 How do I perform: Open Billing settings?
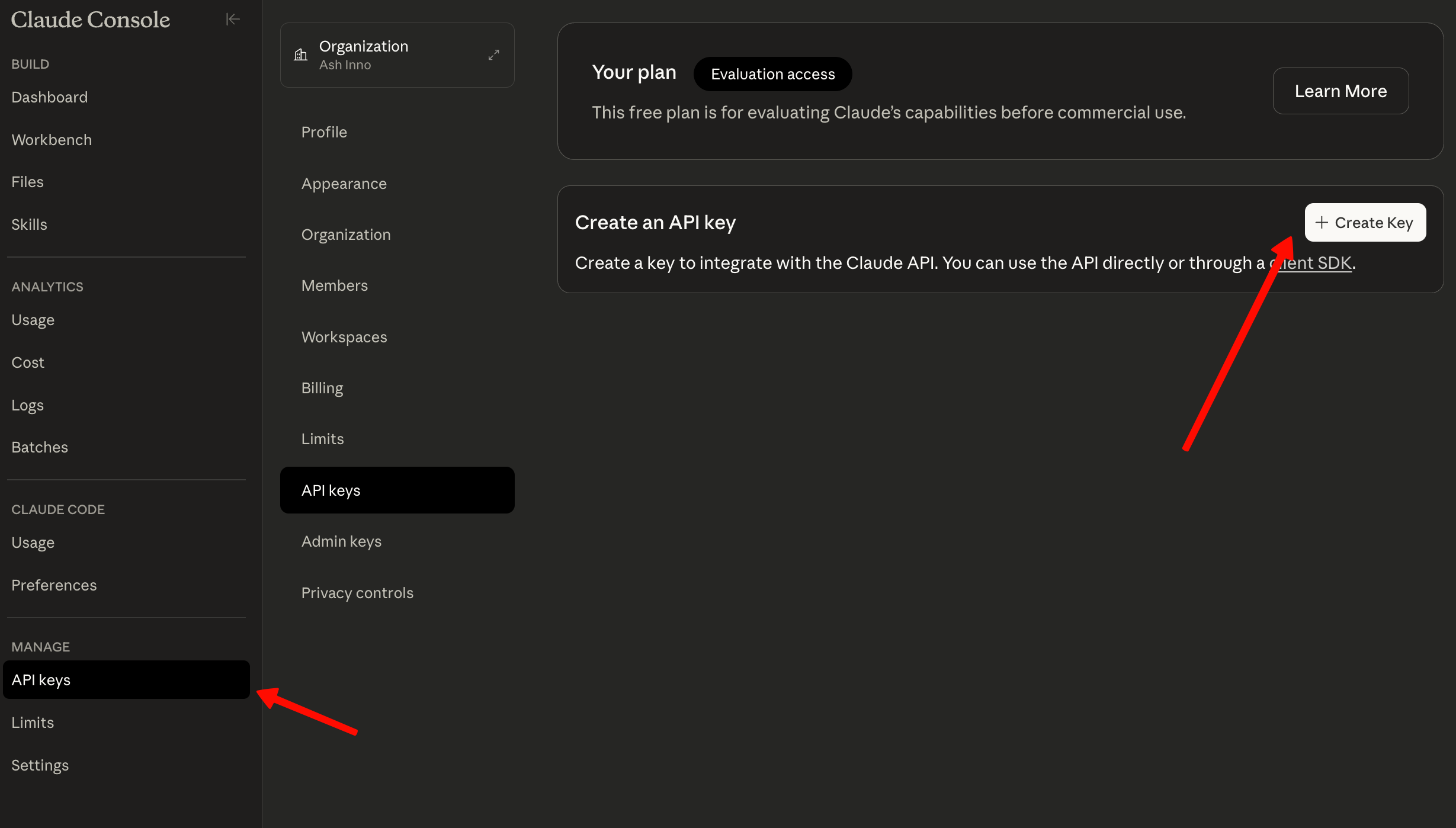322,388
